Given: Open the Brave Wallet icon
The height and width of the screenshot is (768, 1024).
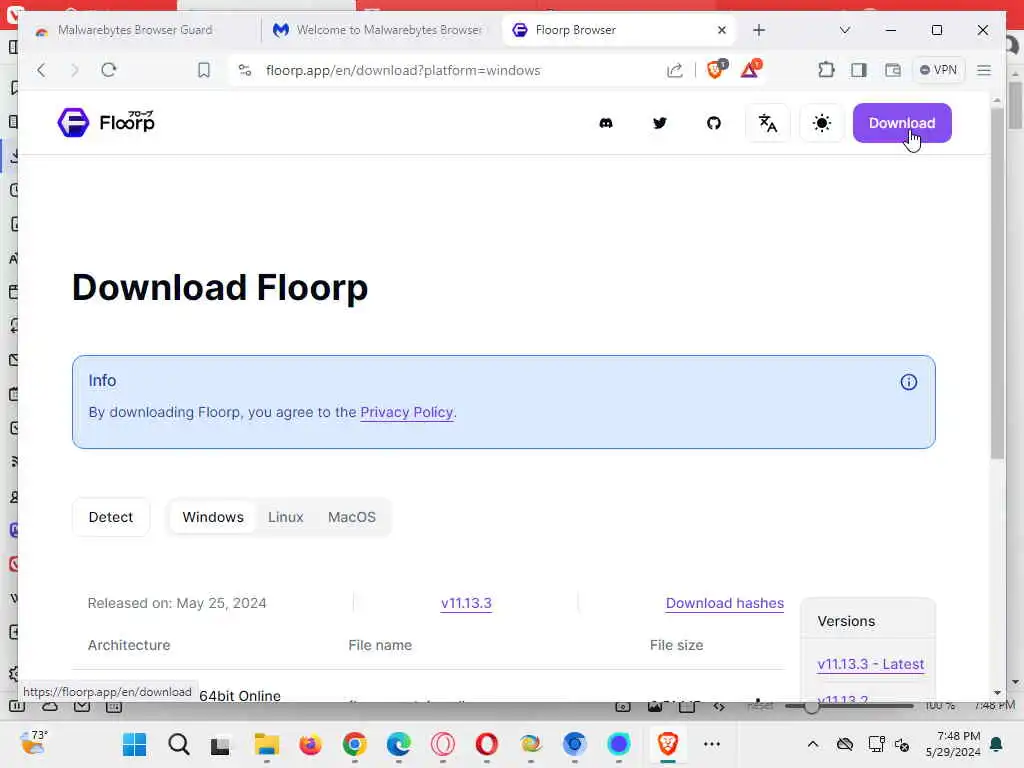Looking at the screenshot, I should (x=893, y=70).
